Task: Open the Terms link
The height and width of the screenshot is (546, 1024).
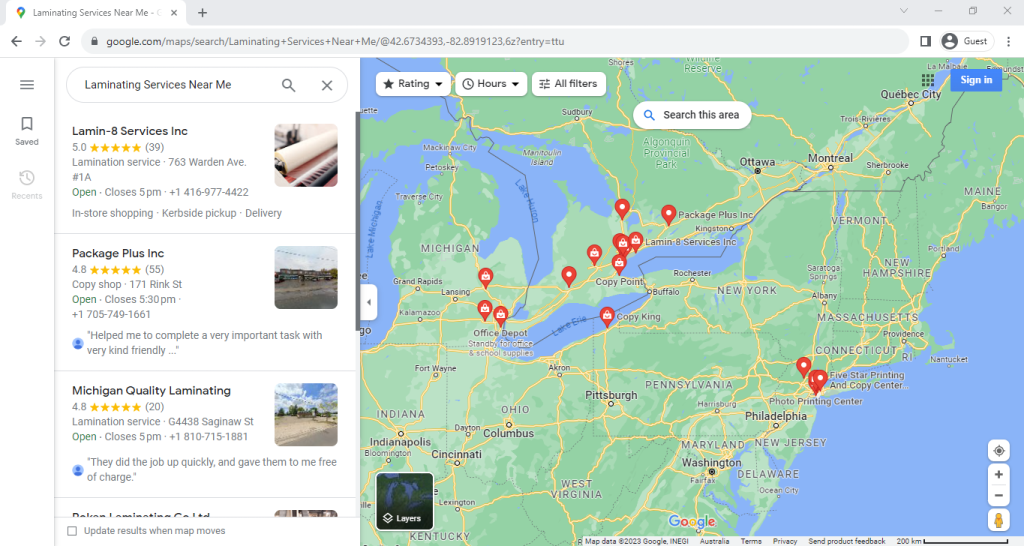Action: click(750, 541)
